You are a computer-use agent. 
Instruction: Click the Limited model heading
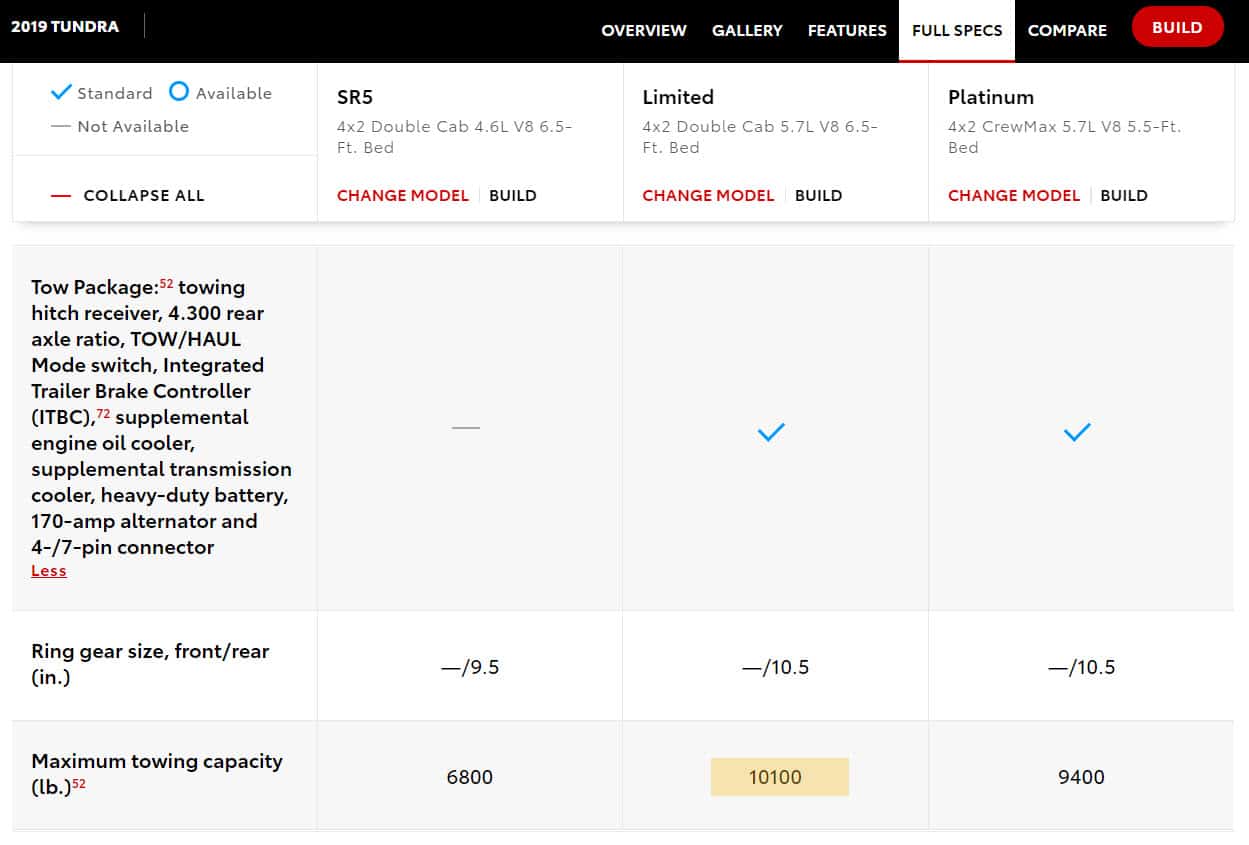[678, 97]
